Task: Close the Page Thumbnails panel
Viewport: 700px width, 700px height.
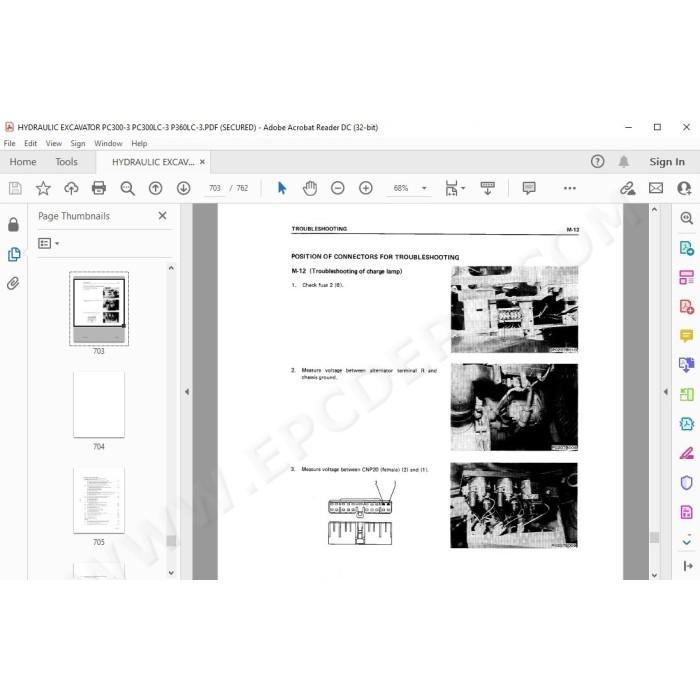Action: pos(162,216)
